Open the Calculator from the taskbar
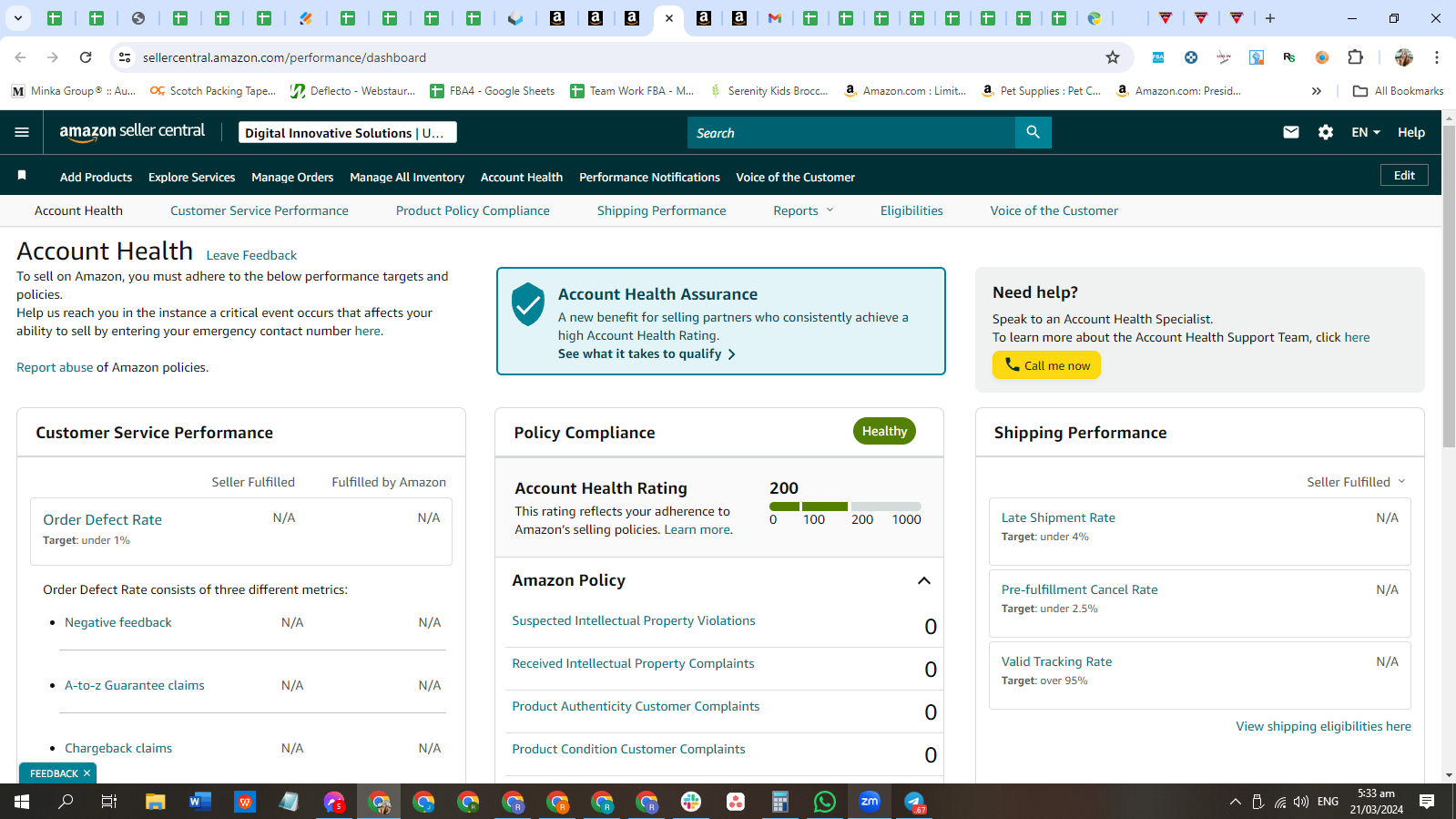1456x819 pixels. click(x=780, y=802)
